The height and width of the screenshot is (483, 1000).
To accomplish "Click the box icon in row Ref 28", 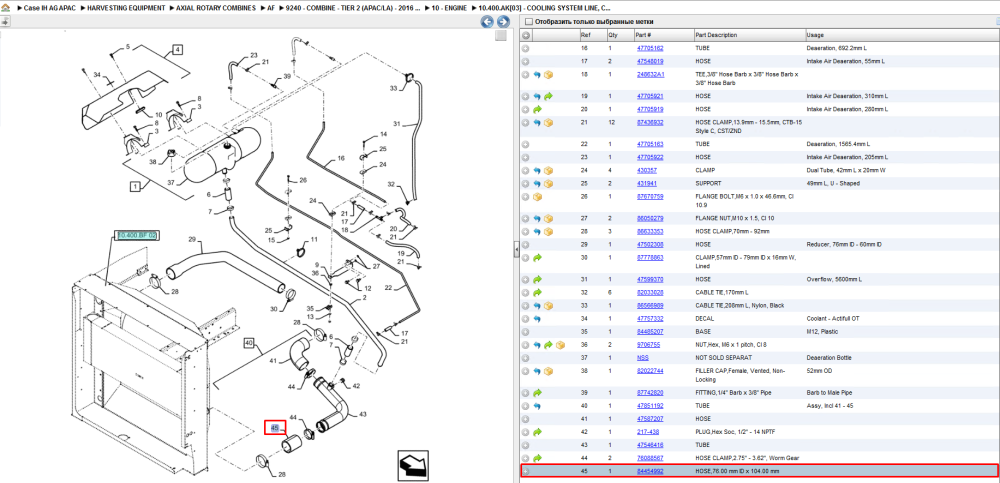I will (548, 231).
